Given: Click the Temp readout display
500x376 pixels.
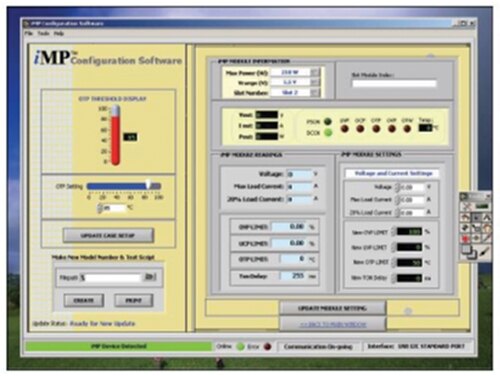Looking at the screenshot, I should point(425,128).
